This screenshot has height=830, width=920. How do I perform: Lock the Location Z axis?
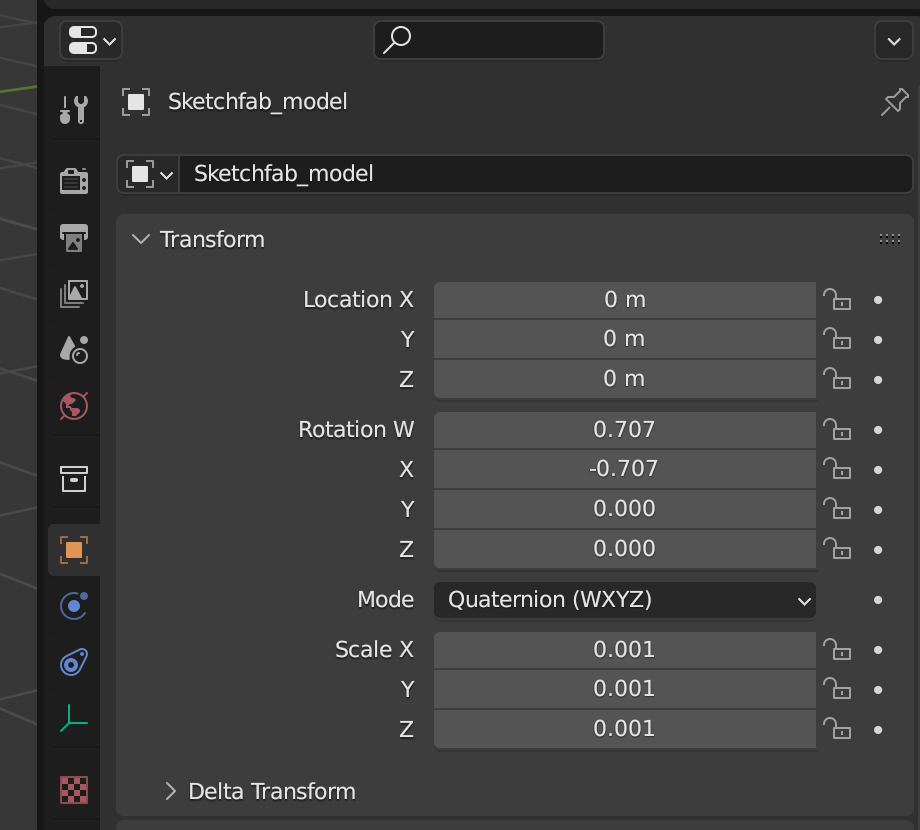coord(837,379)
